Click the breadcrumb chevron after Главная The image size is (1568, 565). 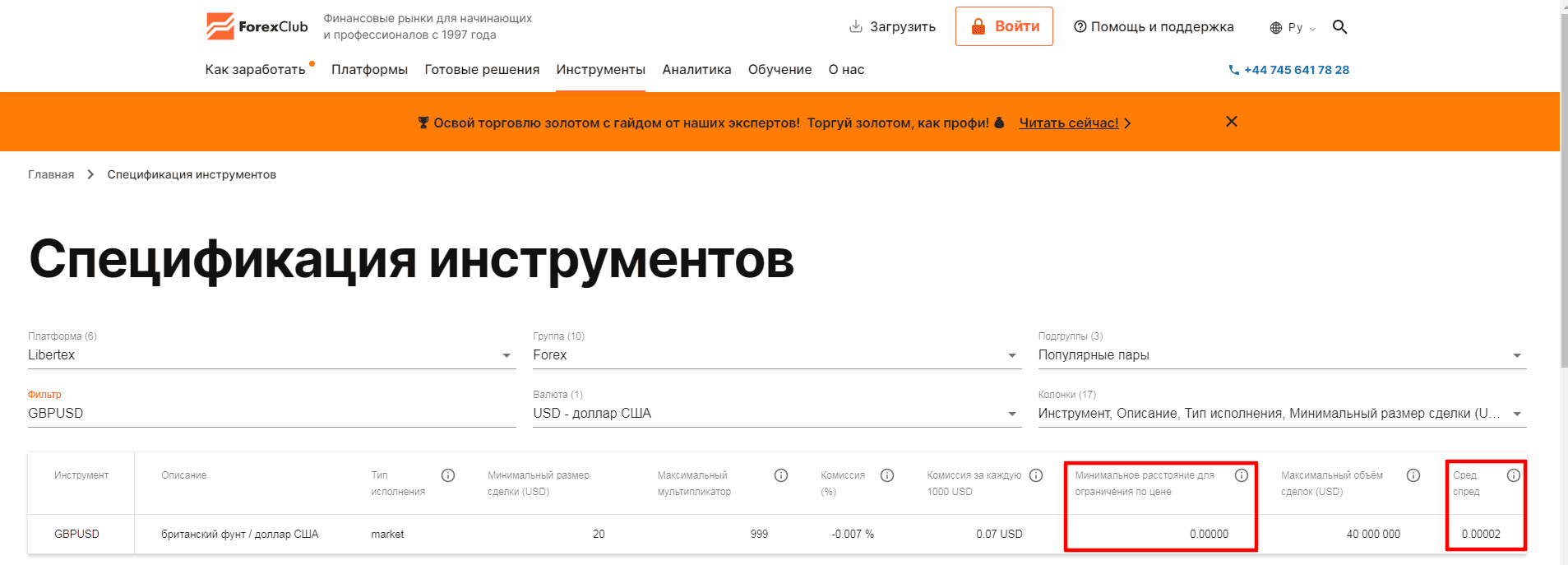click(90, 174)
